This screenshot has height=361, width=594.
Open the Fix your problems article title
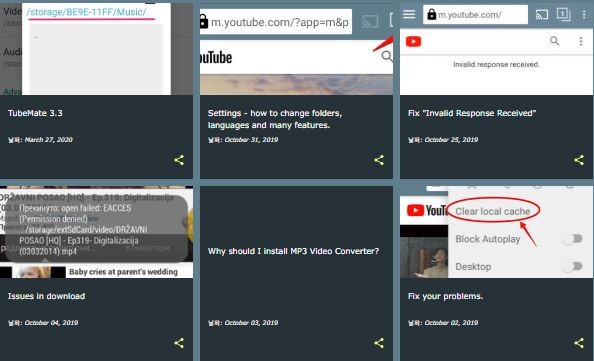[x=445, y=296]
